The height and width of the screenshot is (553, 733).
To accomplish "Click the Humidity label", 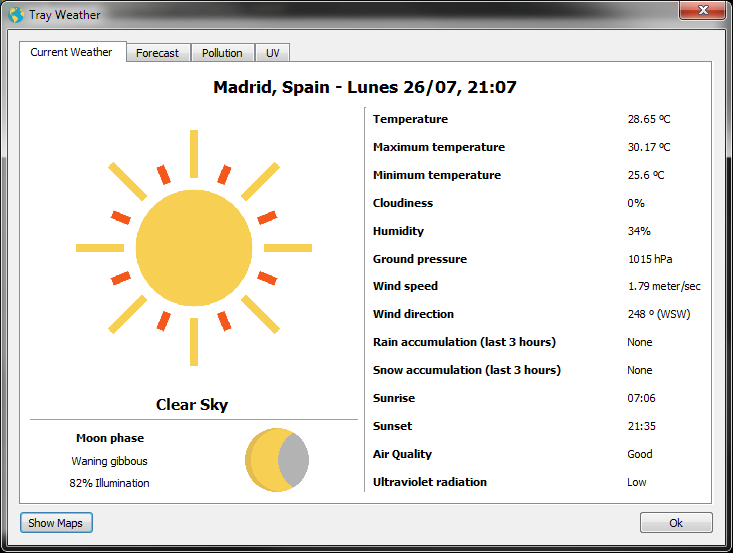I will coord(398,231).
